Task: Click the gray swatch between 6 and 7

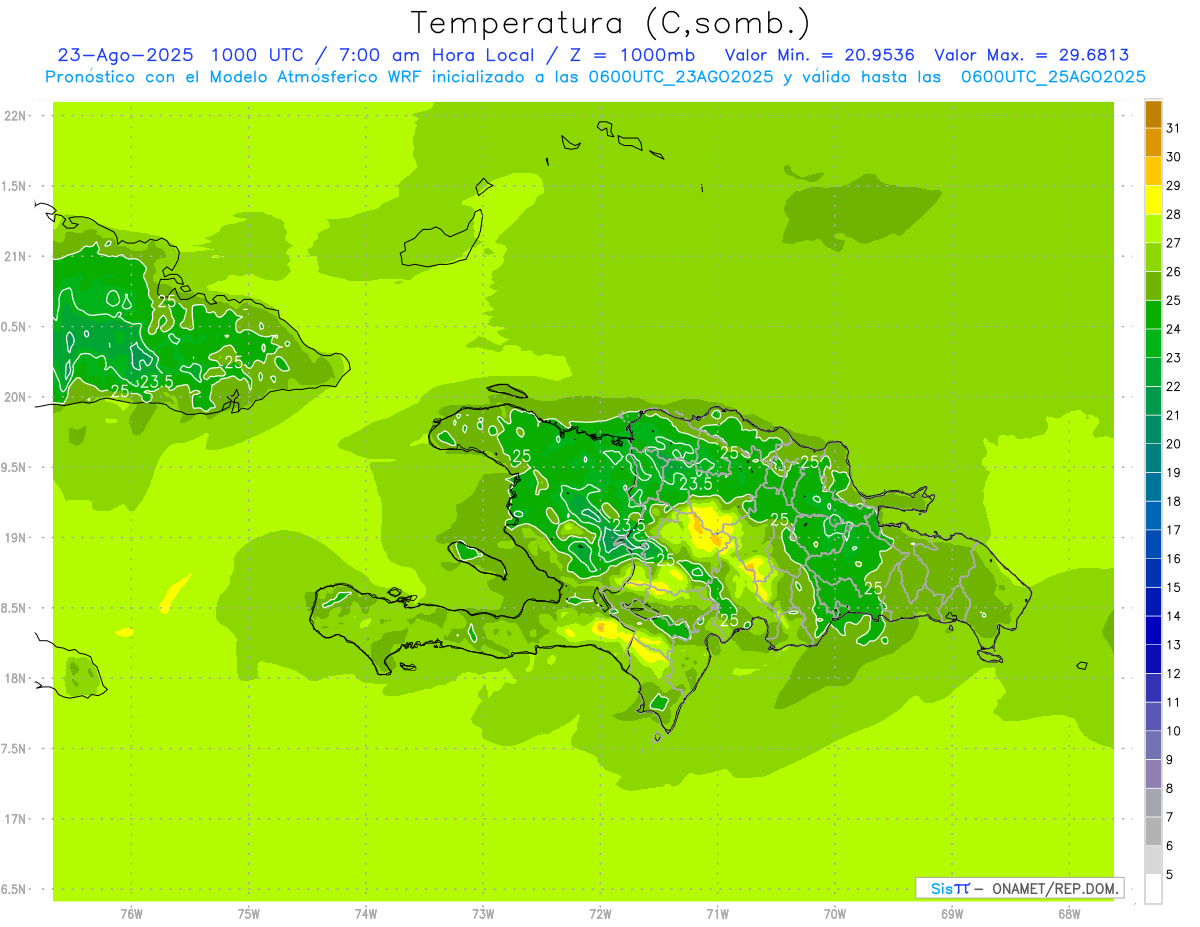Action: (1153, 832)
